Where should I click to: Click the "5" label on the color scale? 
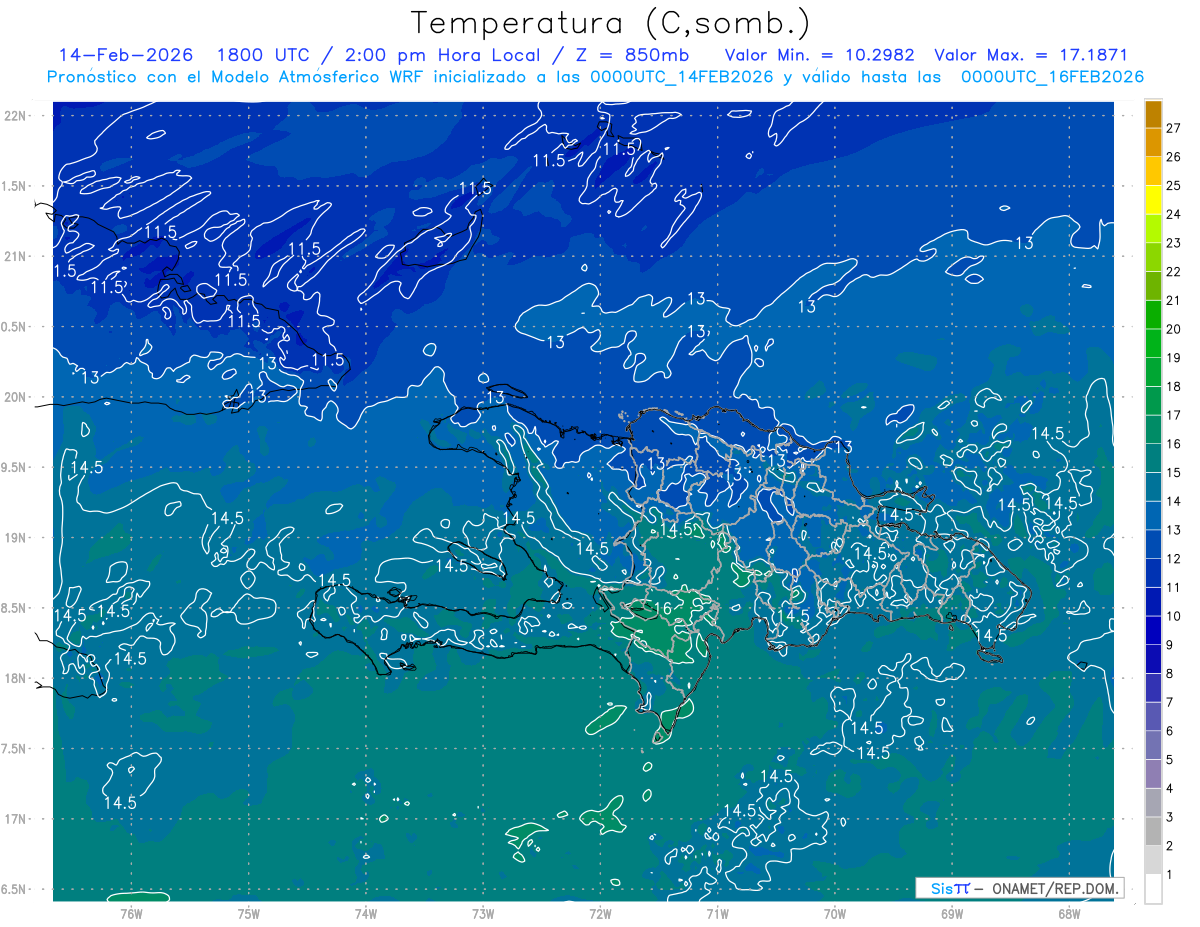[1170, 760]
